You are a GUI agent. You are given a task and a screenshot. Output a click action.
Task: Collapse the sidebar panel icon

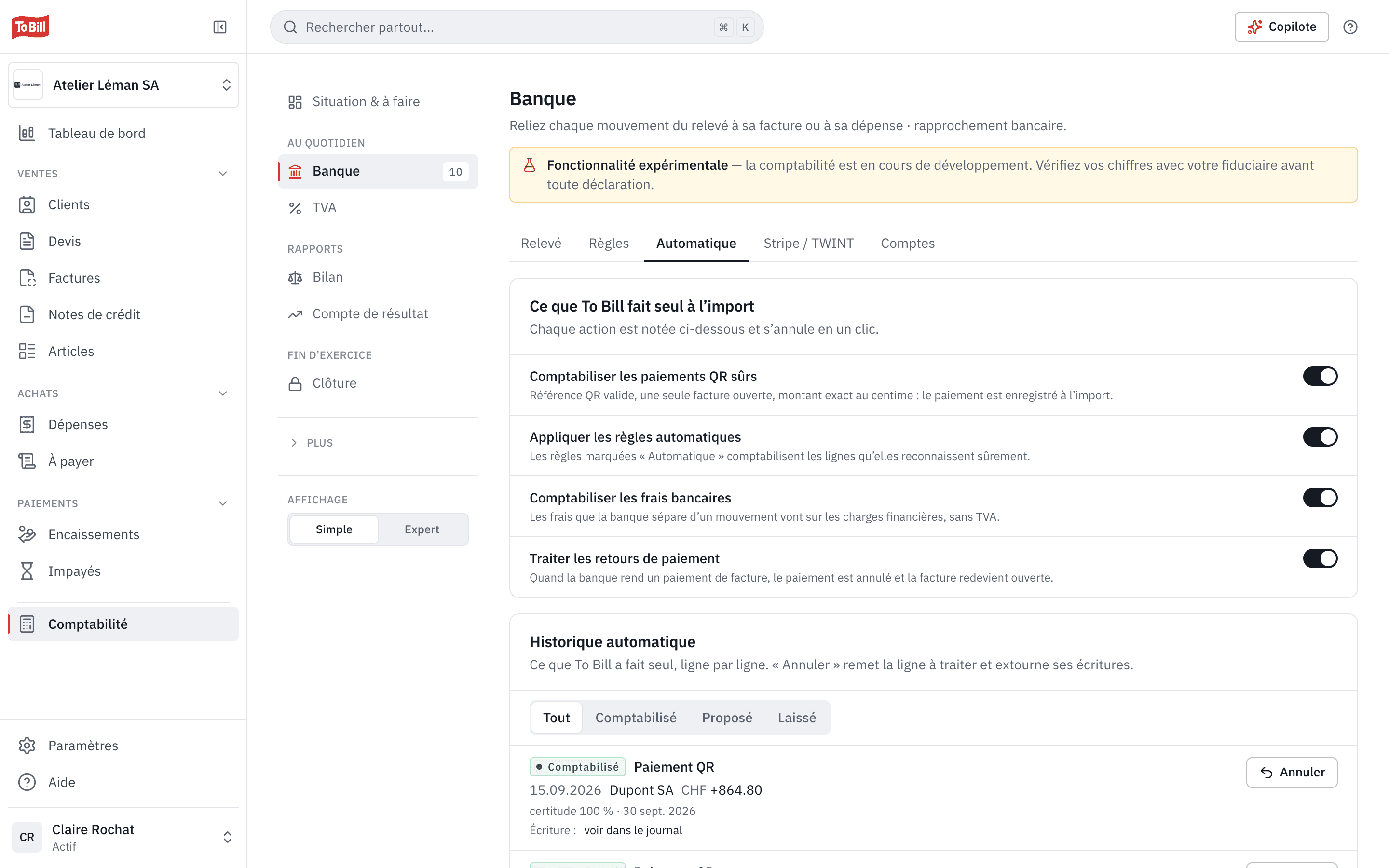click(x=220, y=27)
